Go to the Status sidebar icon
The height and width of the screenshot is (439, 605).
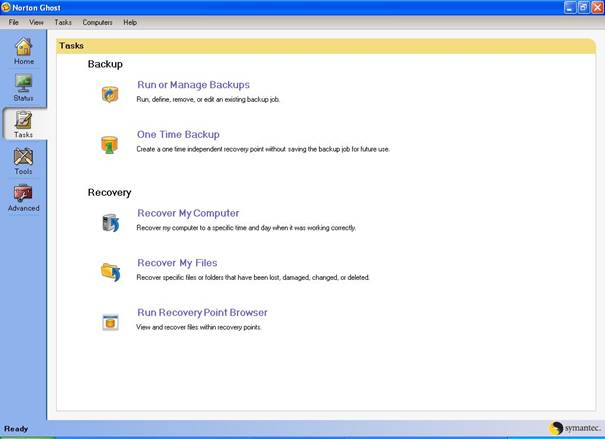tap(24, 88)
